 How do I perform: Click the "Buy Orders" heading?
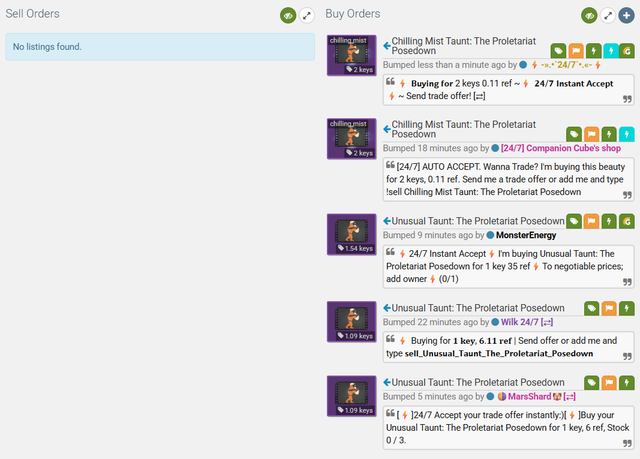[353, 13]
